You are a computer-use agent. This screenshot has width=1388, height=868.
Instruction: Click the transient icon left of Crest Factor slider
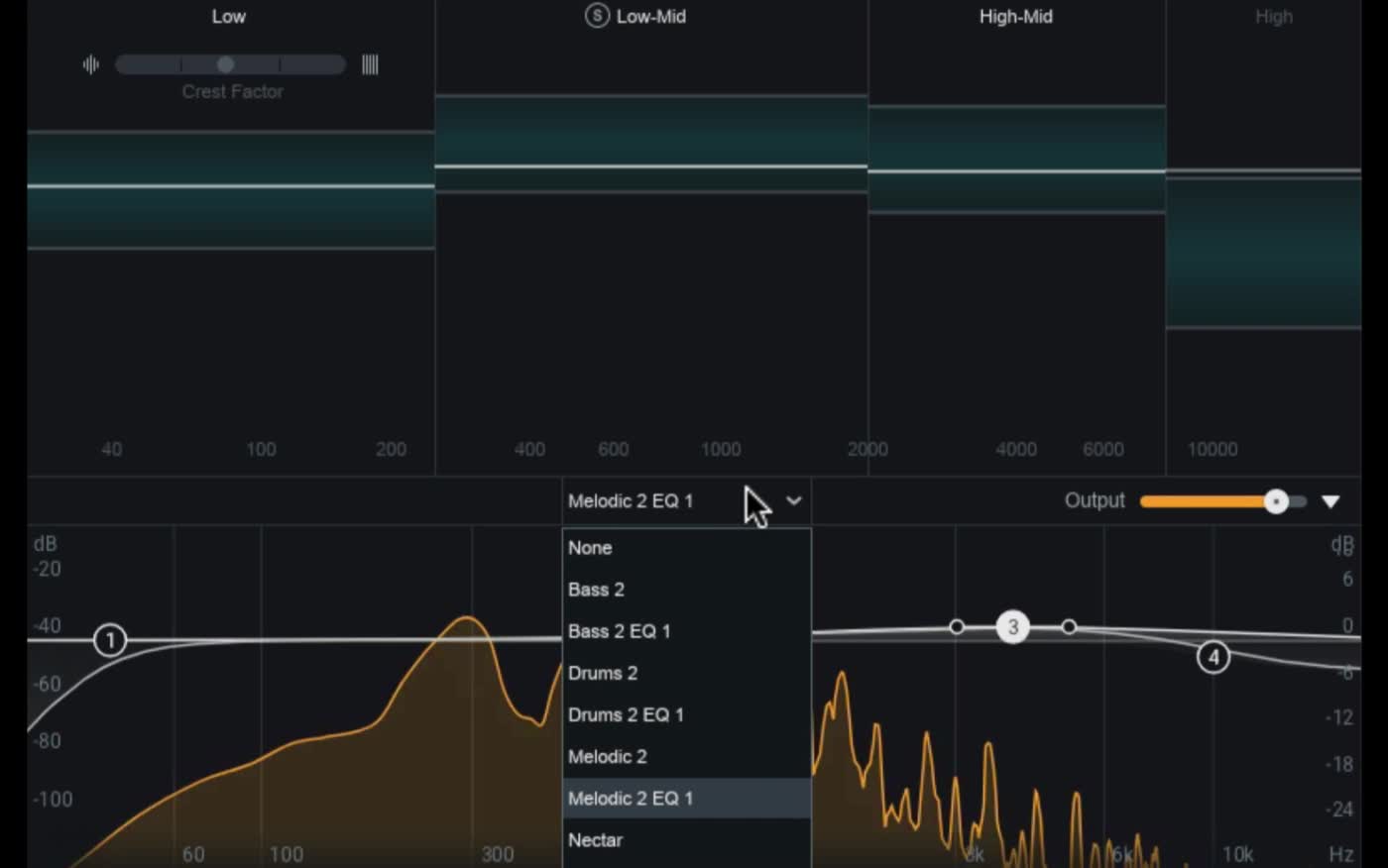[91, 64]
